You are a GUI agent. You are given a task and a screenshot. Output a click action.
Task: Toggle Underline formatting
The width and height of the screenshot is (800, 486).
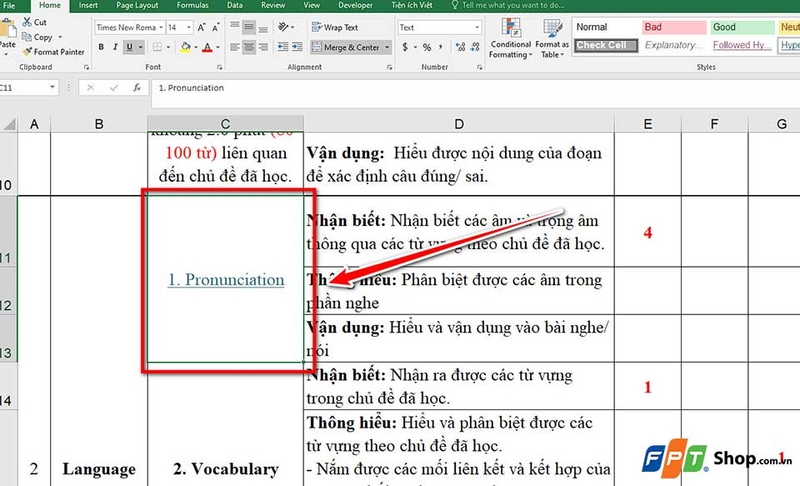[130, 47]
